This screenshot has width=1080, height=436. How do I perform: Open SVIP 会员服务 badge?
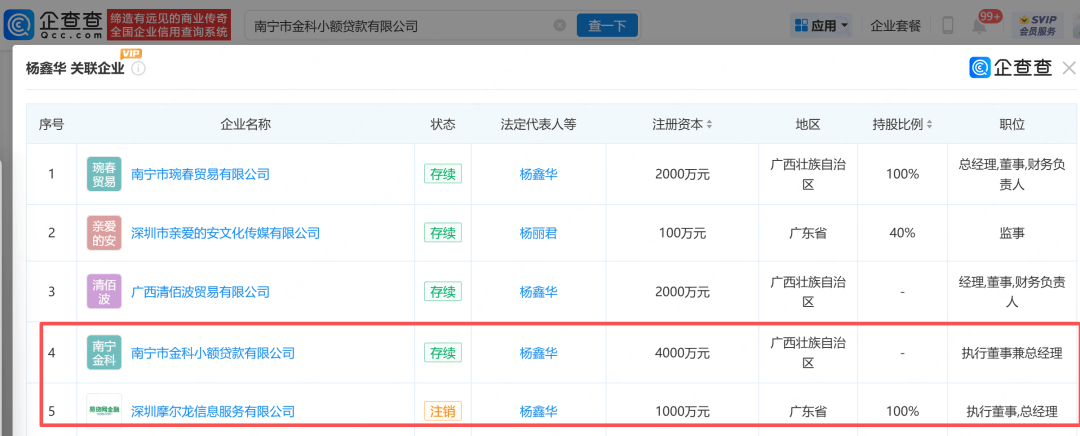1037,25
